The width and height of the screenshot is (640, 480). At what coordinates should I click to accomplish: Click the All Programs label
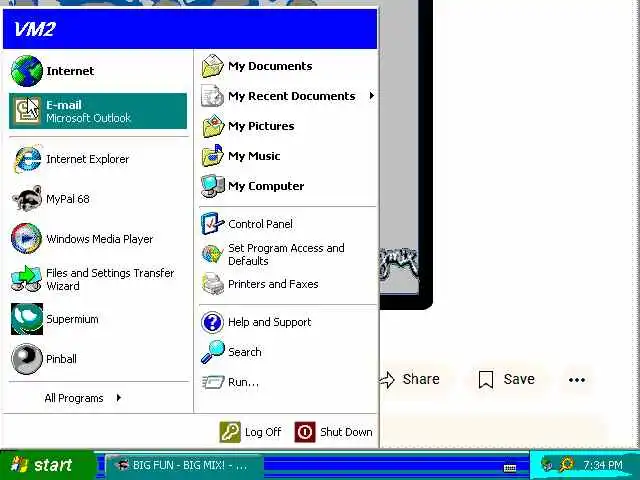74,398
